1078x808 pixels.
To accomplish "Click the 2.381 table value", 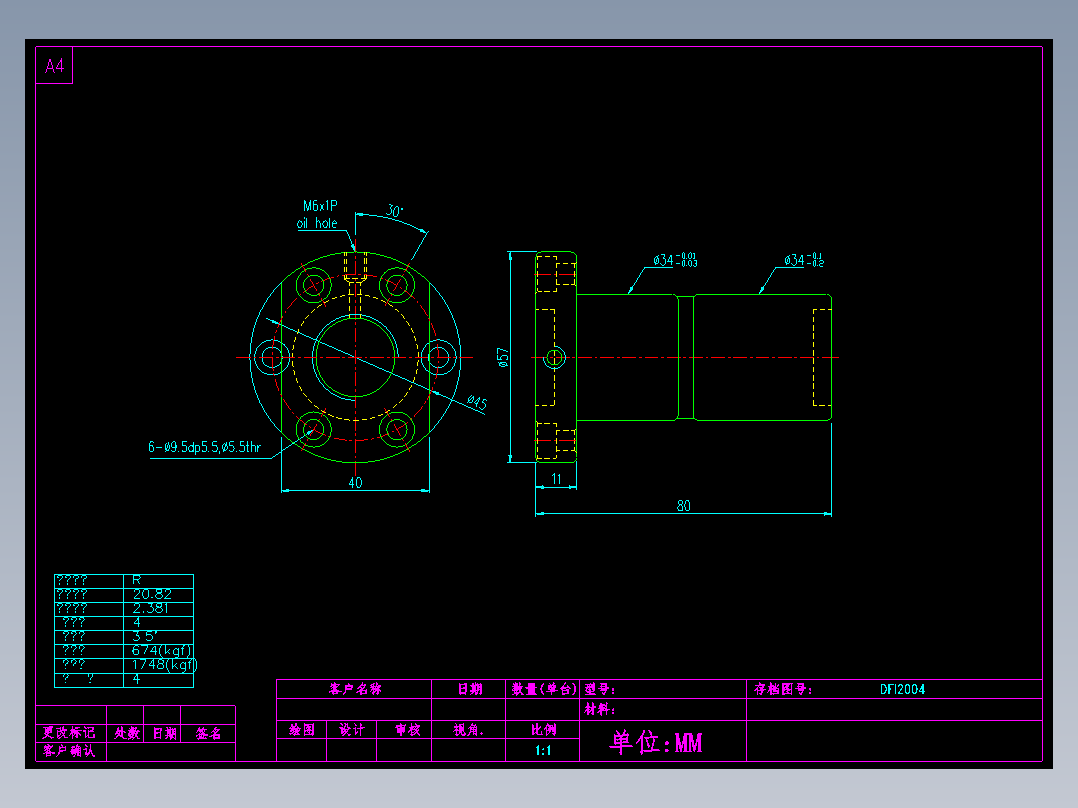I will 151,608.
